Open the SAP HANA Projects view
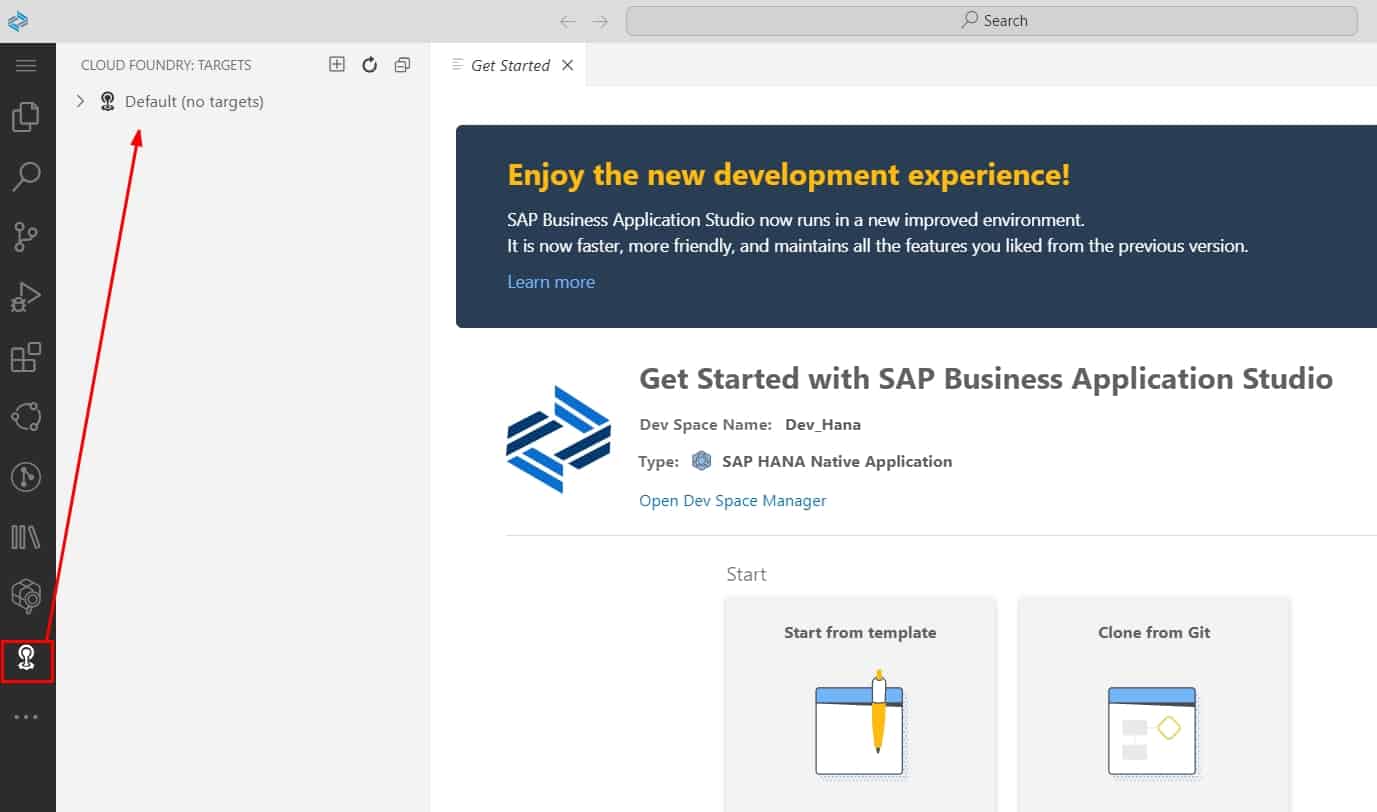 [27, 593]
